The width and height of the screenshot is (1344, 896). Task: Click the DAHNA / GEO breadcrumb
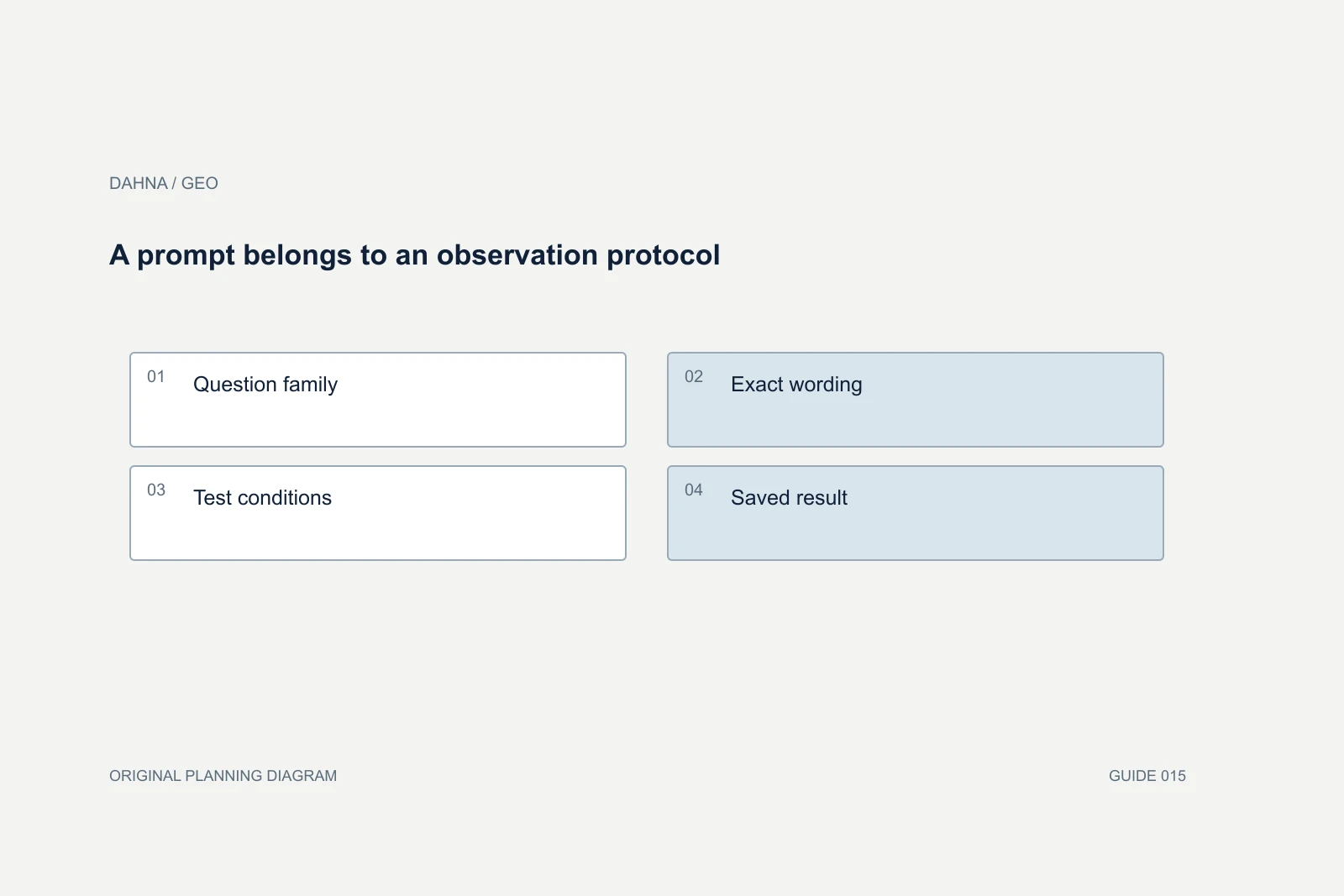point(164,183)
